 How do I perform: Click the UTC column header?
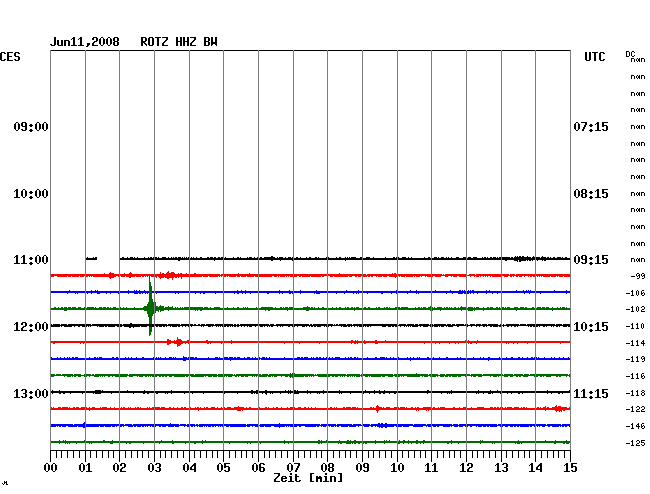pos(595,57)
